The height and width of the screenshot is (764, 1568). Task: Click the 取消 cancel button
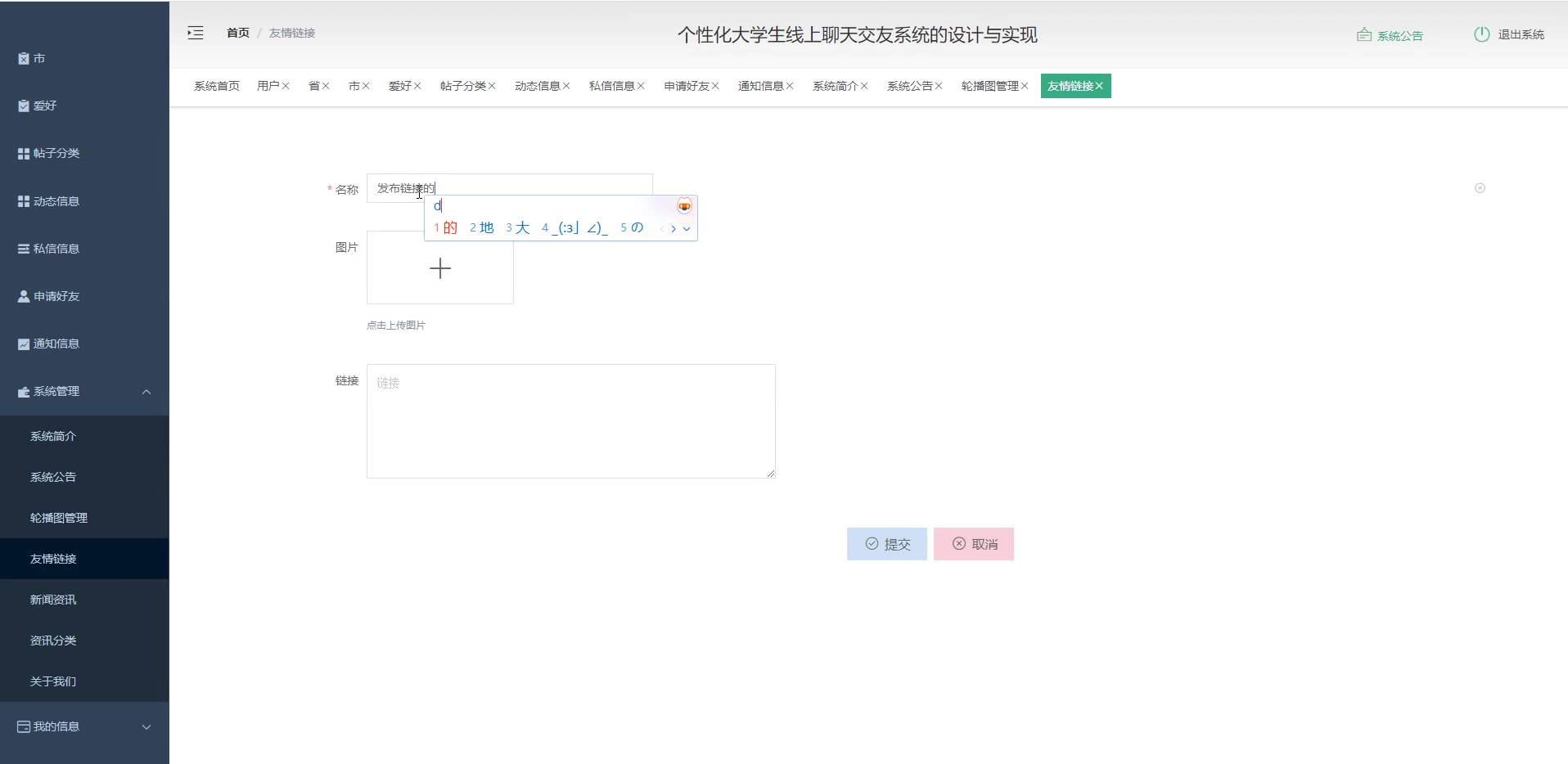974,544
